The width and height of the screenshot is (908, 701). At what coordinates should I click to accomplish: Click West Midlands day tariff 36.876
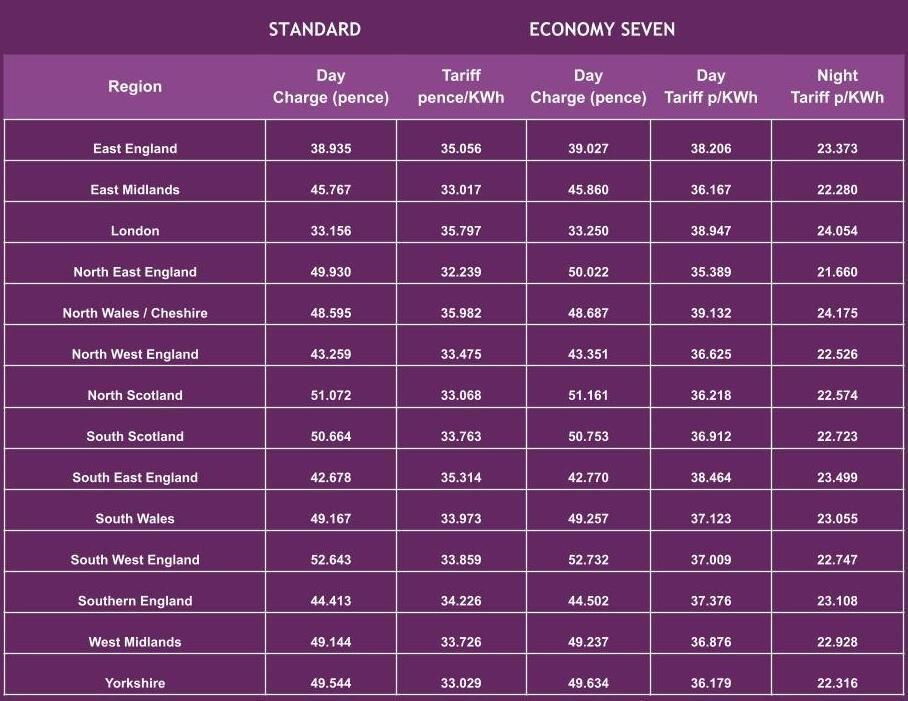coord(711,642)
